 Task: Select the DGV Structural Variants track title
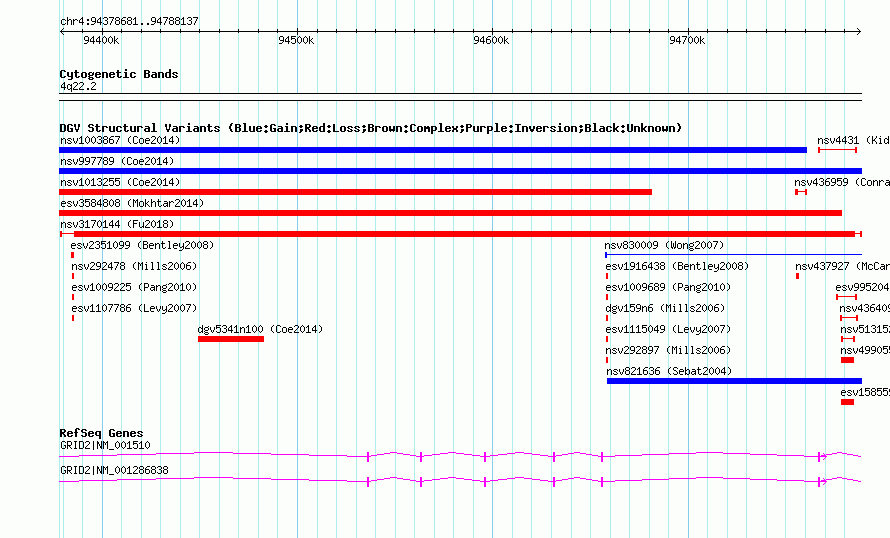click(x=371, y=128)
